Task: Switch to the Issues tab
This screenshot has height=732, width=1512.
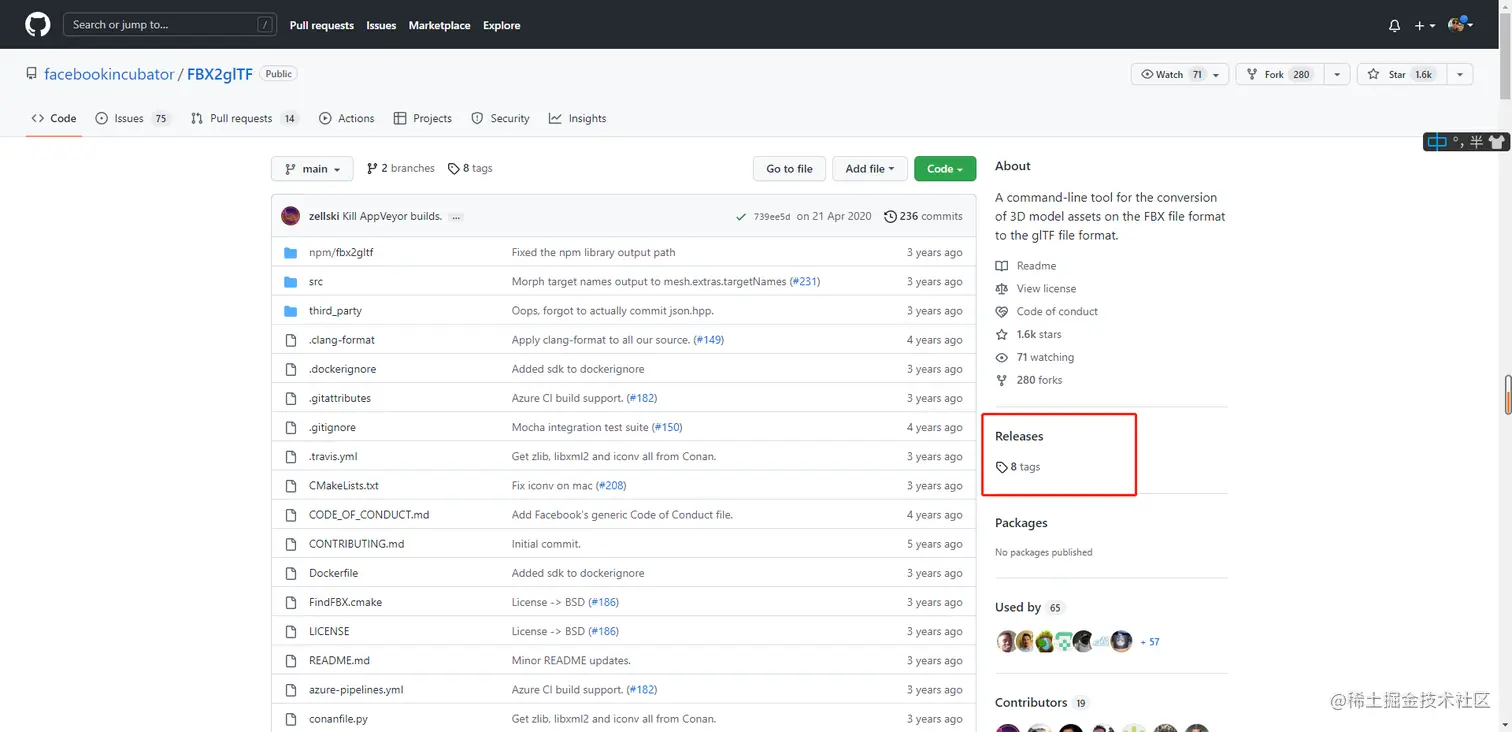Action: pos(133,118)
